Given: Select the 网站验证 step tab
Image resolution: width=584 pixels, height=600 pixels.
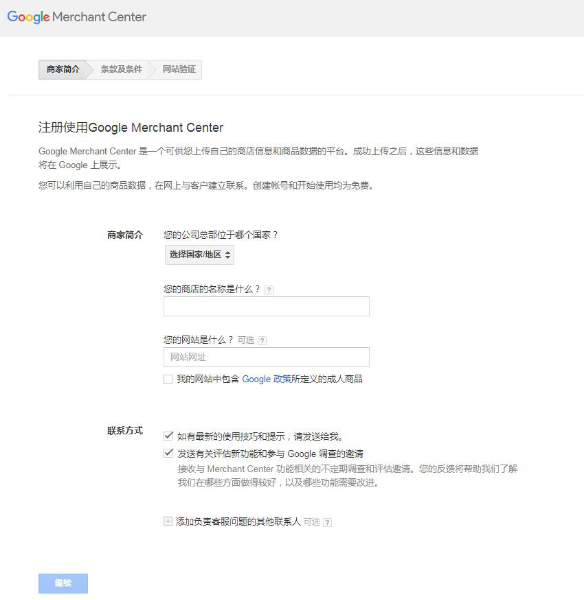Looking at the screenshot, I should click(x=179, y=69).
